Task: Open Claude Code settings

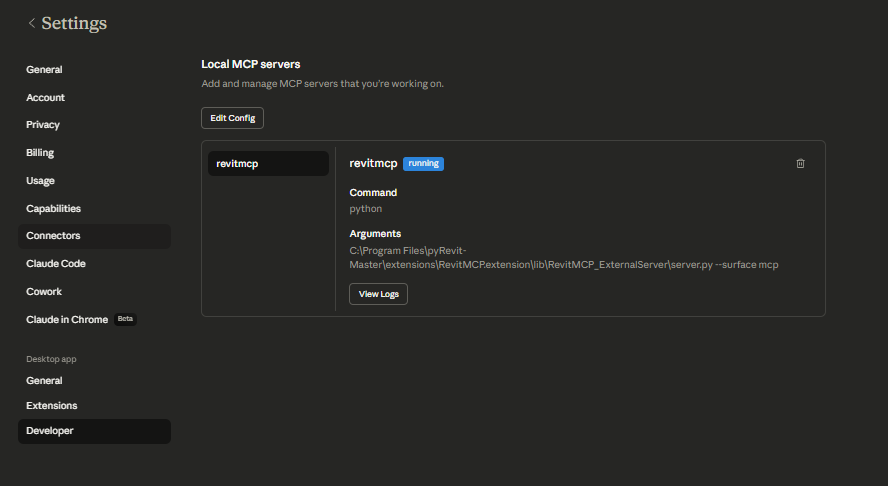Action: (x=56, y=263)
